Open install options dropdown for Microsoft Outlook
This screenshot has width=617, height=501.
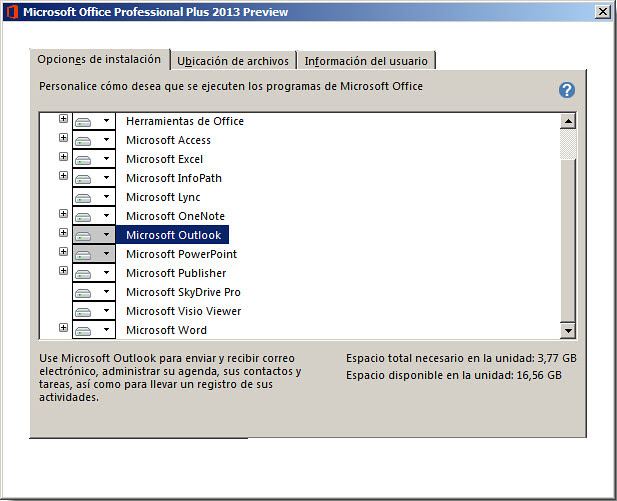click(x=94, y=235)
